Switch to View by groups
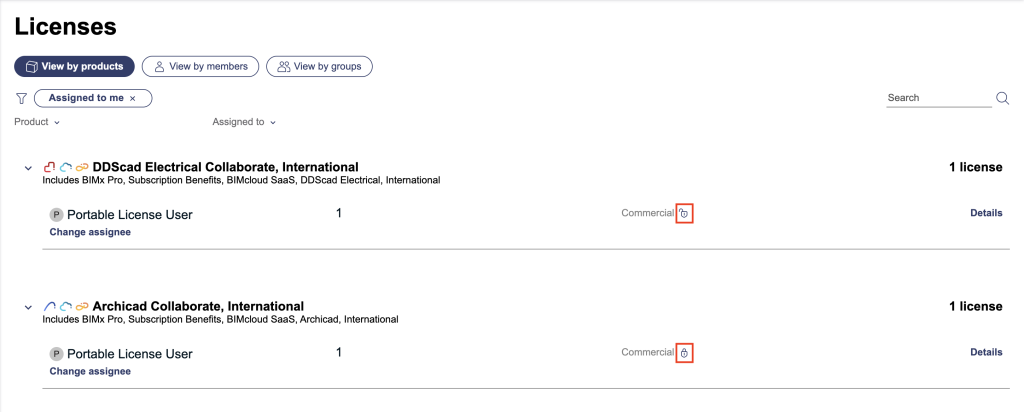 (320, 66)
